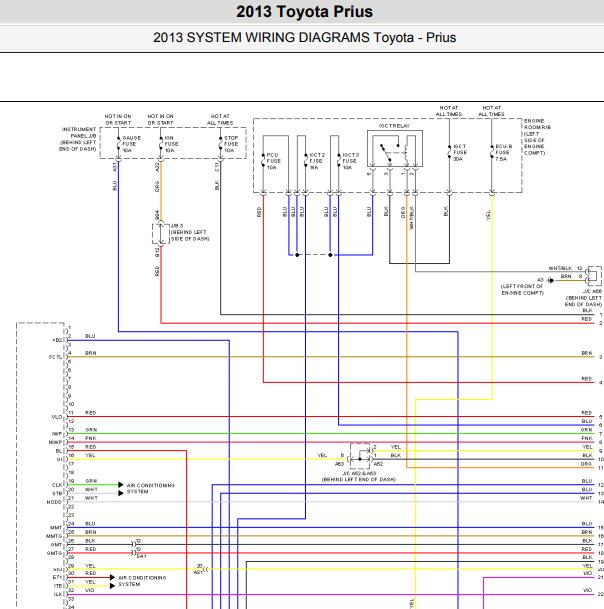Click the CLK terminal label

[57, 485]
